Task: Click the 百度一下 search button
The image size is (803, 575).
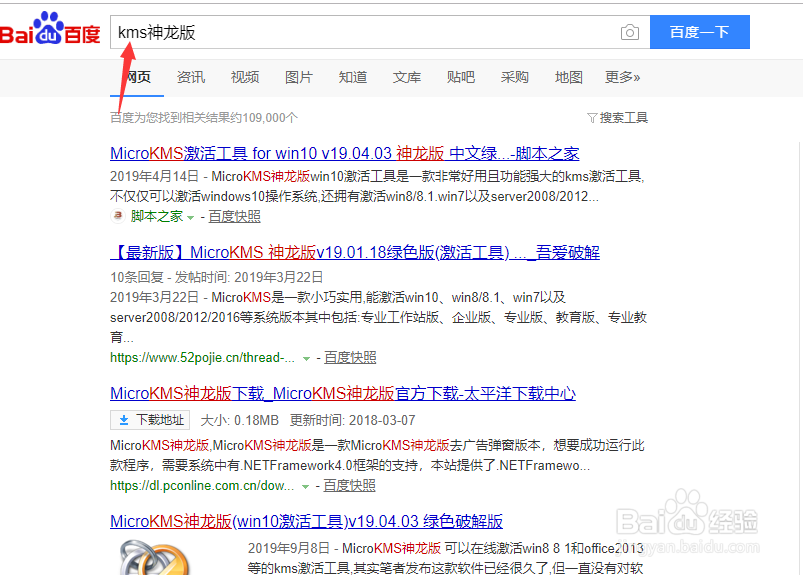Action: pos(700,32)
